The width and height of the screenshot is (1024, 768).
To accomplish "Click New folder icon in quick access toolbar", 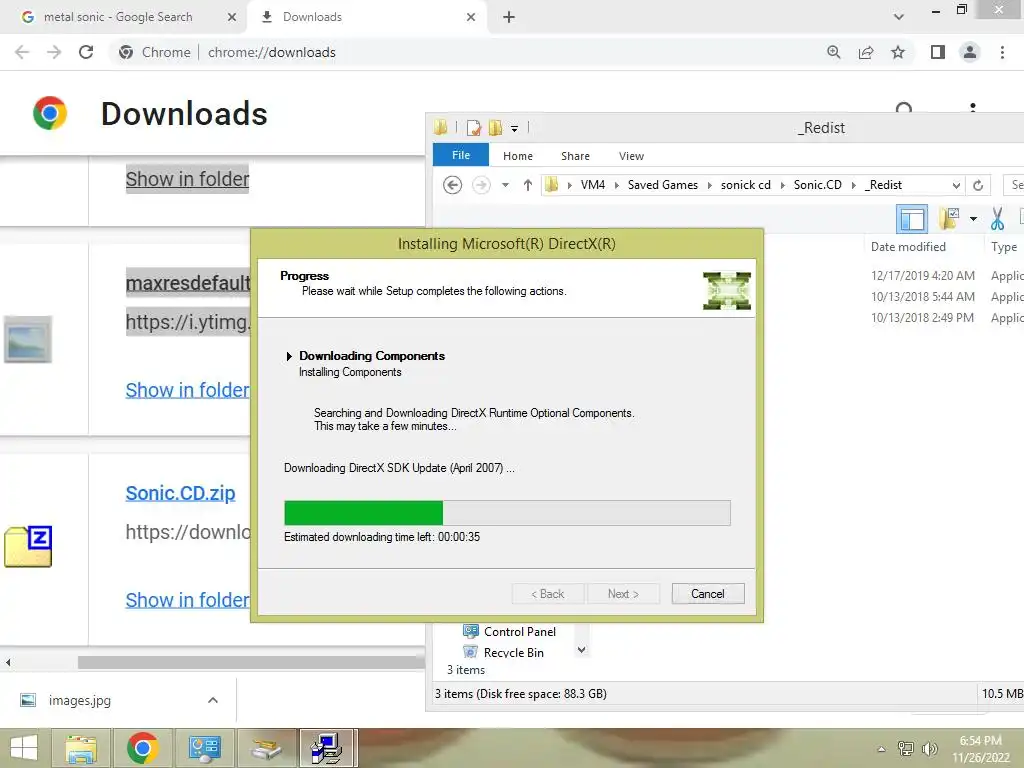I will [496, 128].
